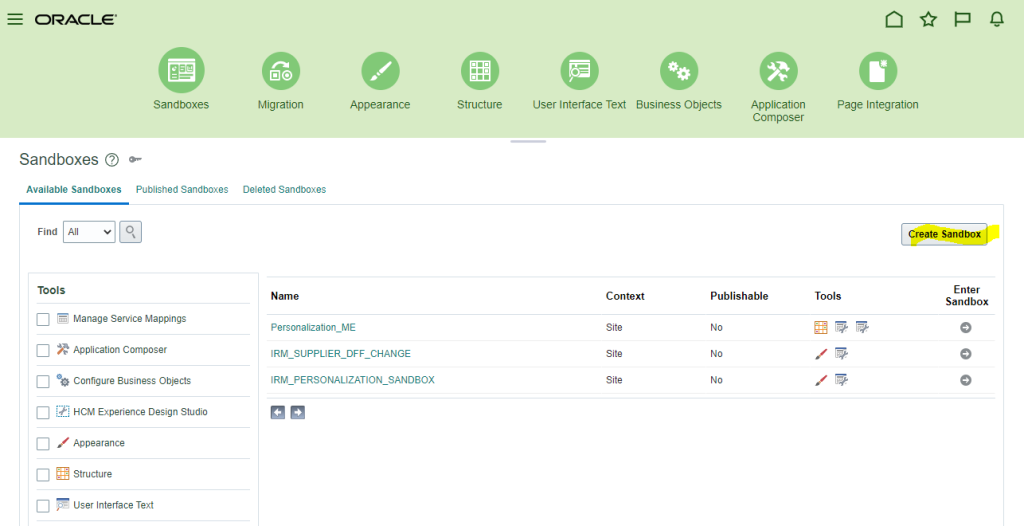Click Appearance brush icon in IRM_PERSONALIZATION_SANDBOX row
This screenshot has width=1024, height=526.
click(821, 380)
